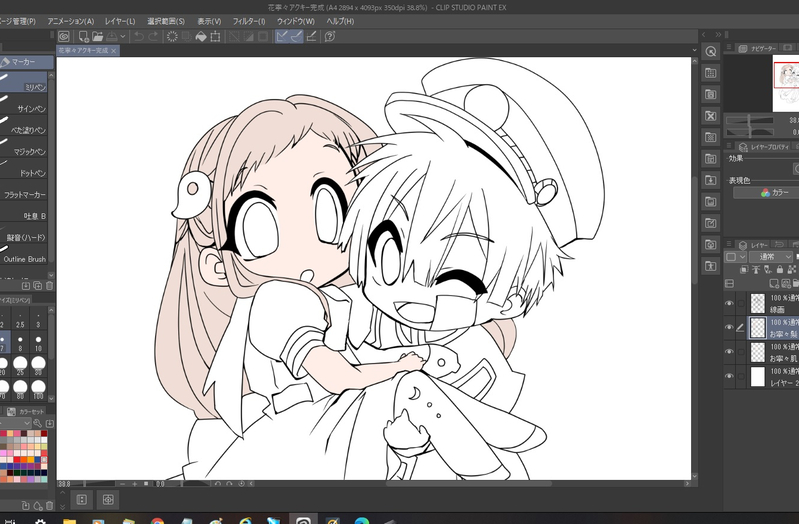Open ヘルプ(H) menu
This screenshot has width=799, height=524.
point(340,21)
